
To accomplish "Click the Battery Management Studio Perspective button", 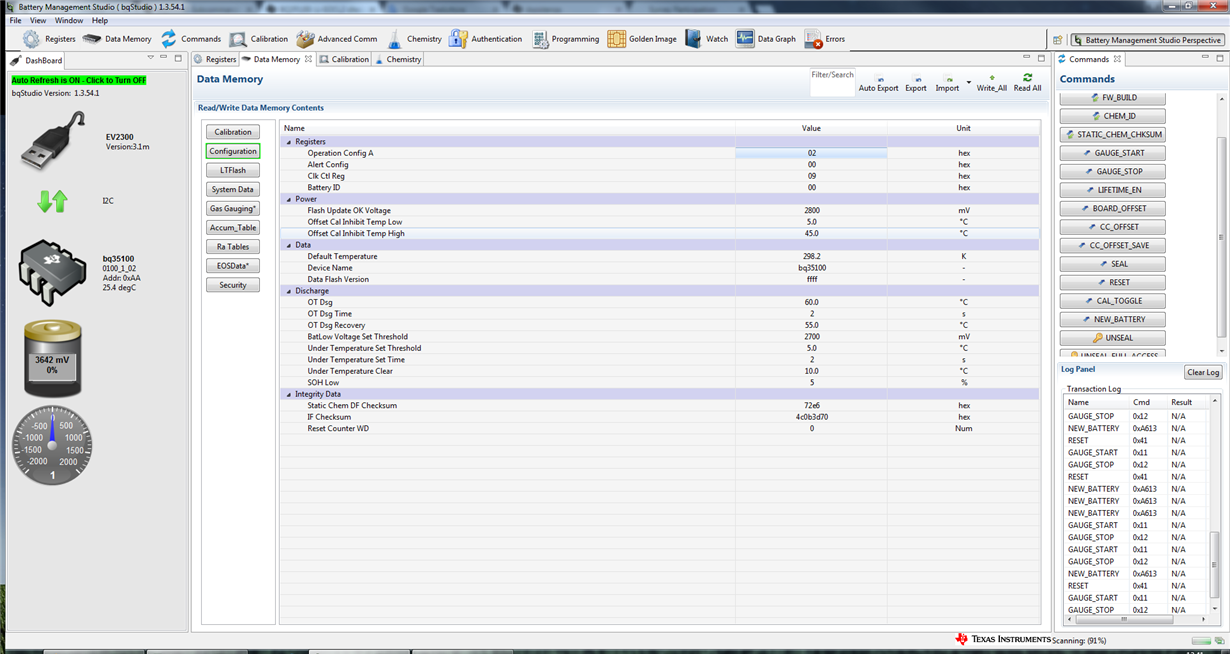I will (1147, 40).
